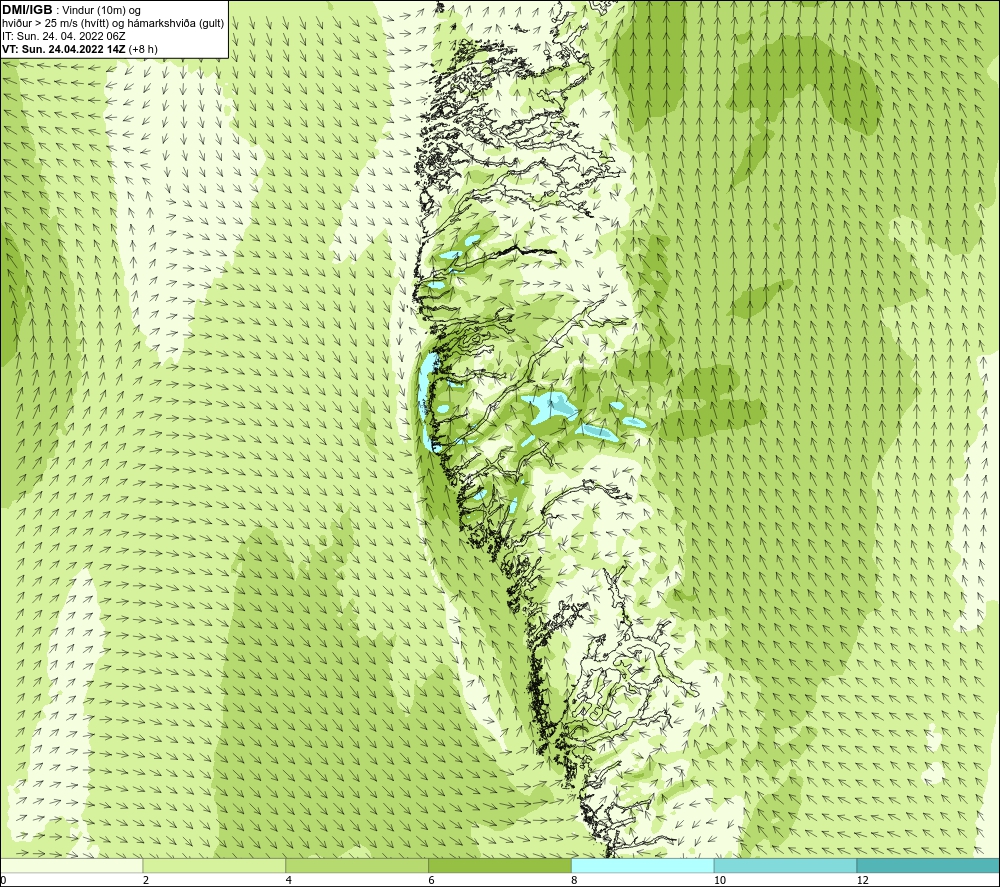Click the '0' label under the color scale
The width and height of the screenshot is (1000, 887).
[3, 880]
